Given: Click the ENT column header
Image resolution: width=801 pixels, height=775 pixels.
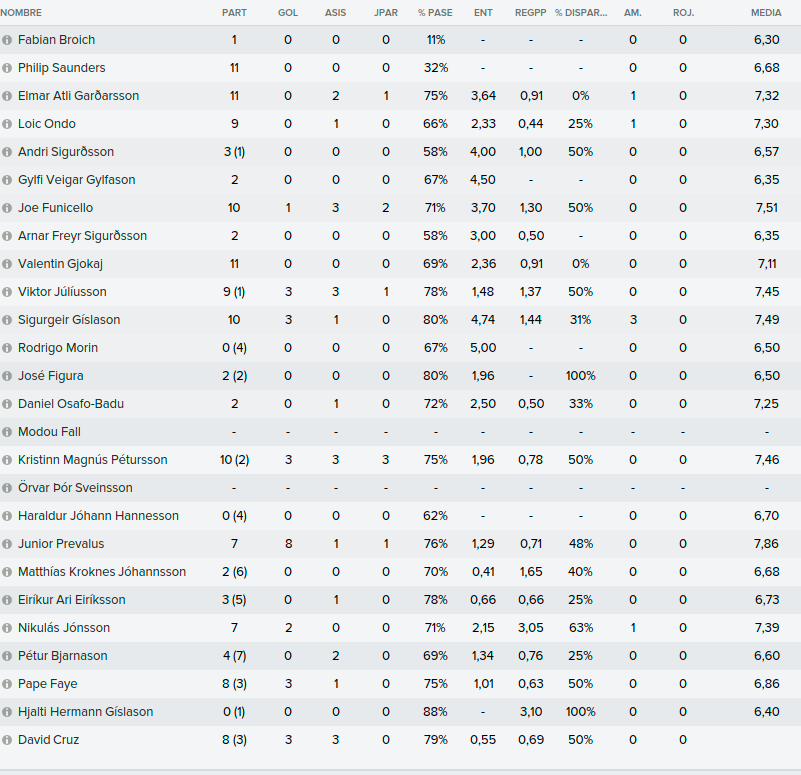Looking at the screenshot, I should tap(483, 13).
